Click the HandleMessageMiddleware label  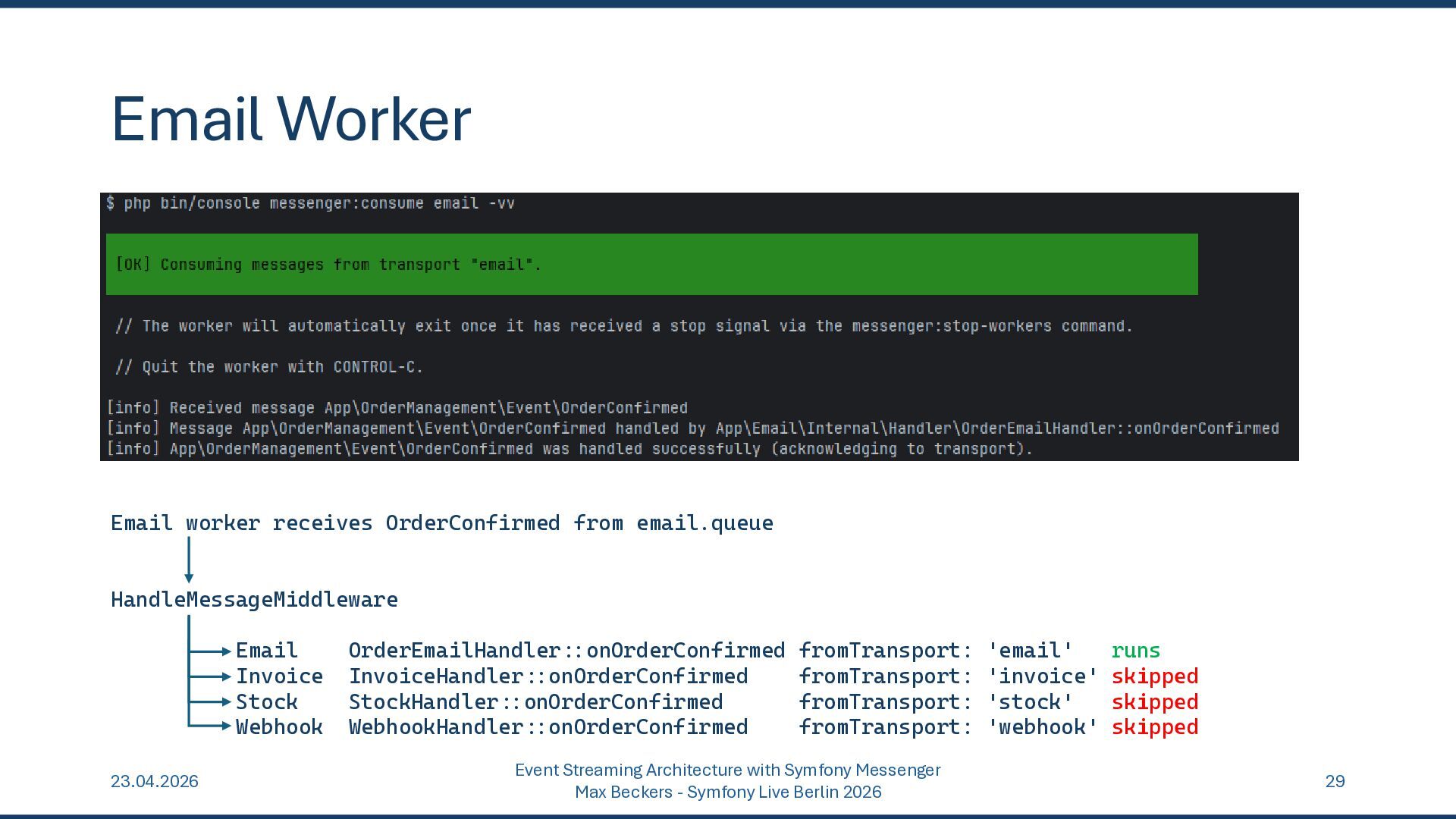point(254,600)
